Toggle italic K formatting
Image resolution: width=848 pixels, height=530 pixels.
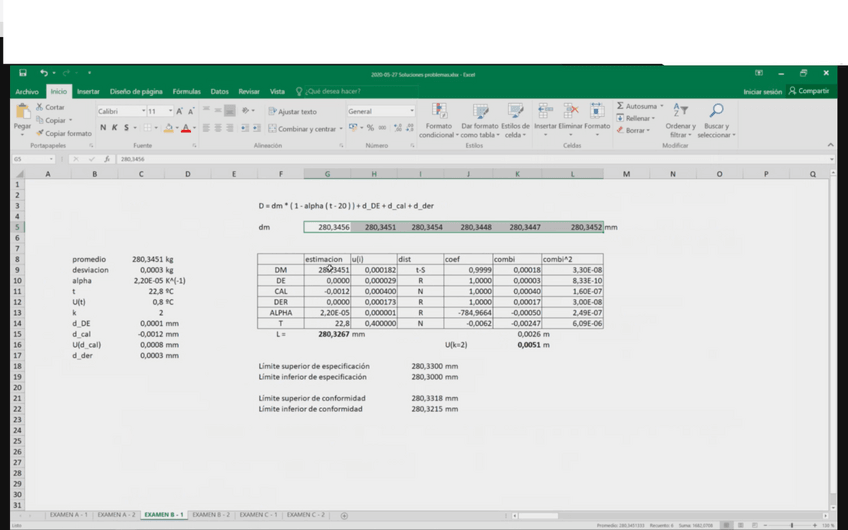pyautogui.click(x=115, y=128)
